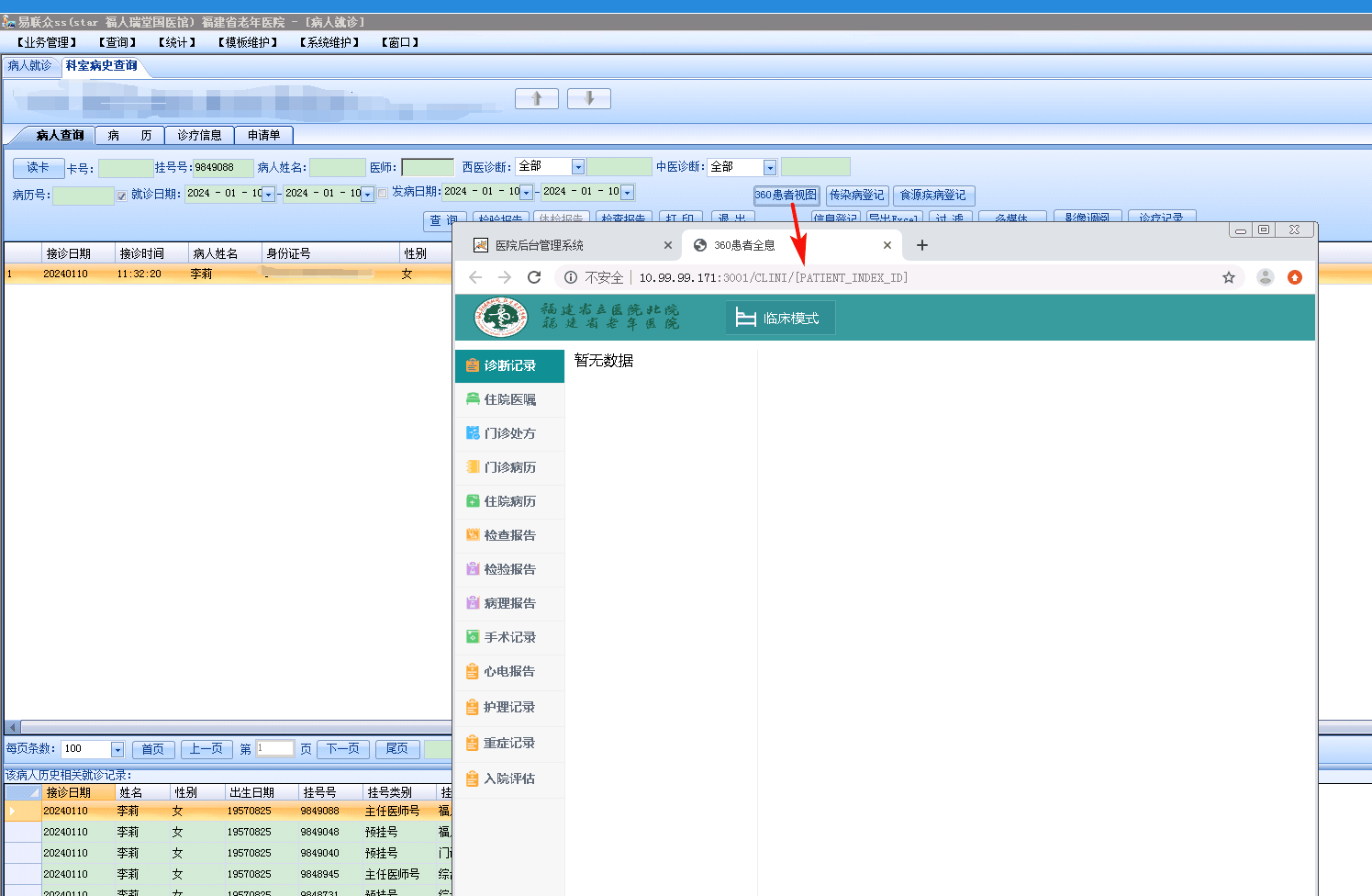
Task: Open the 【查询】 menu
Action: point(117,42)
